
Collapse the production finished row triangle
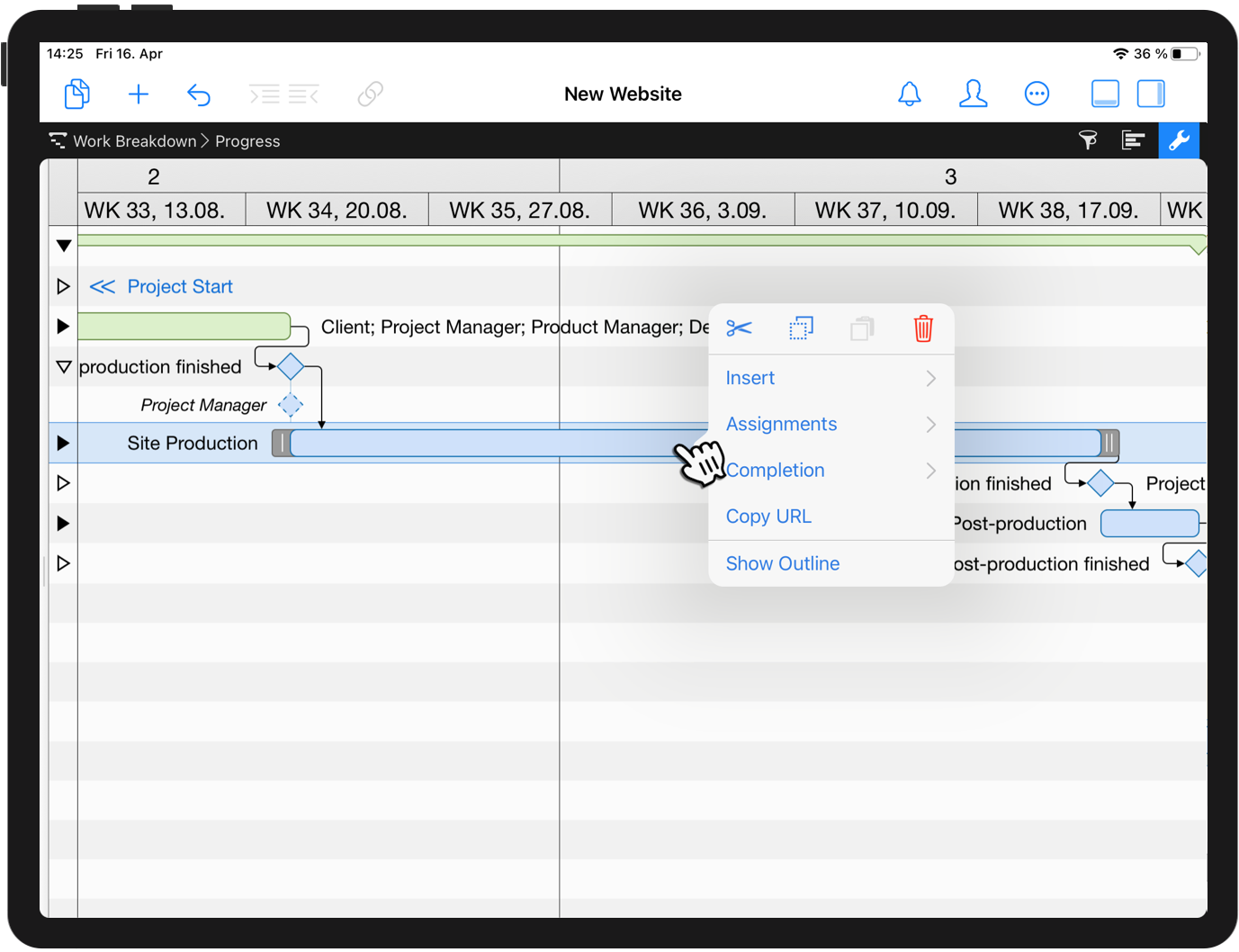62,366
